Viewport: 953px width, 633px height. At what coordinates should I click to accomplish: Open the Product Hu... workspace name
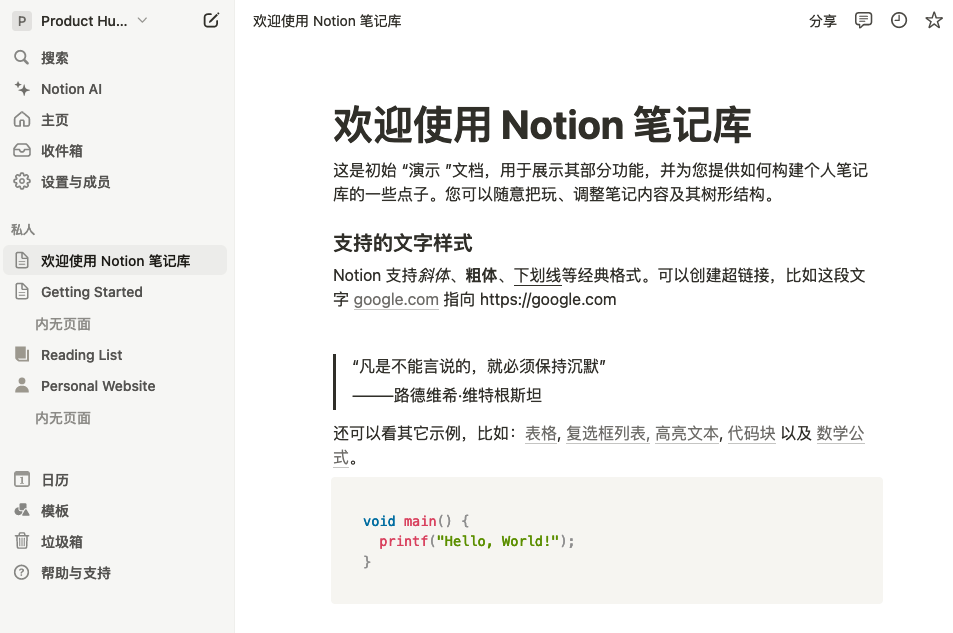(x=84, y=21)
